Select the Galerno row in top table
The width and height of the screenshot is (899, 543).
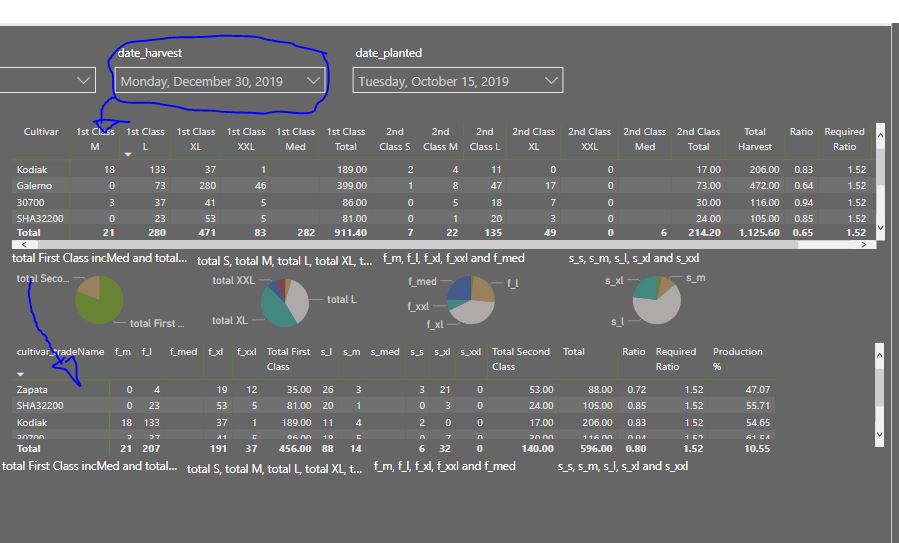444,186
